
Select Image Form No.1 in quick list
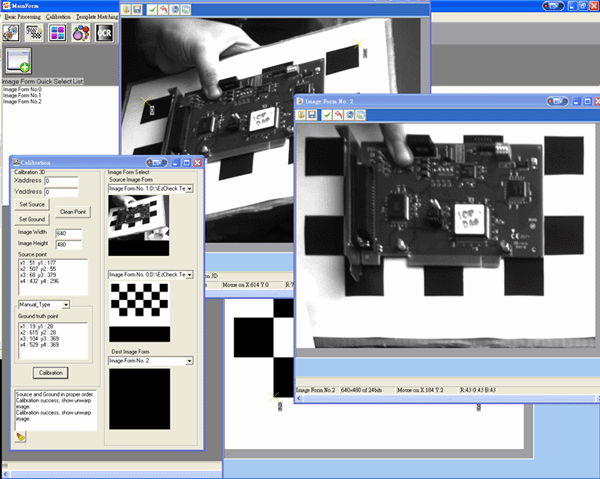point(22,95)
